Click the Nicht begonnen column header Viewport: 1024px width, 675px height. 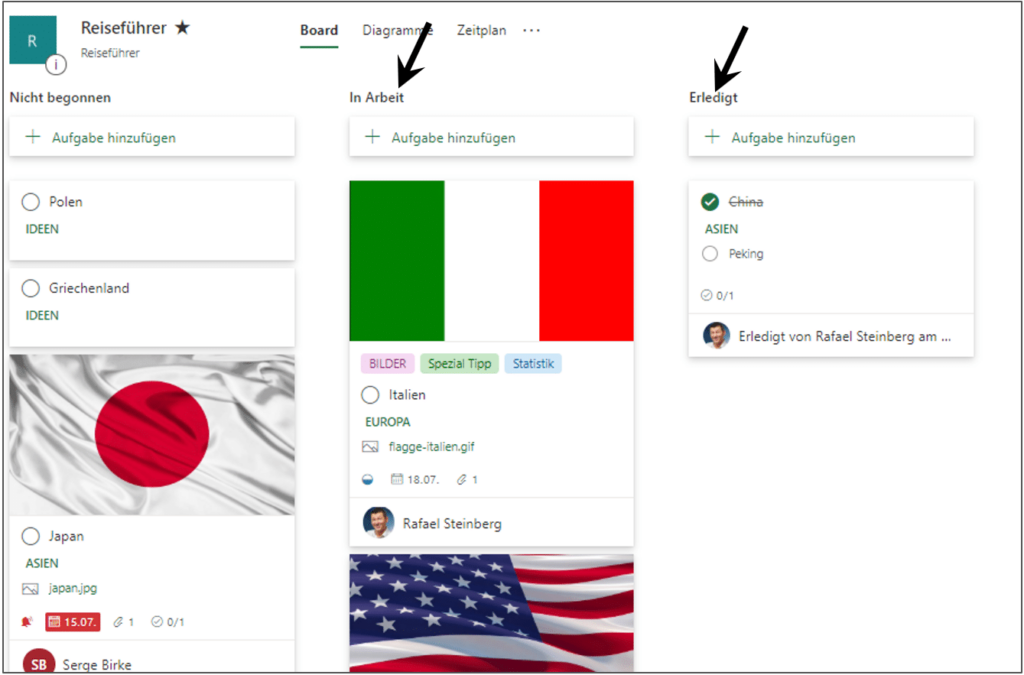pos(60,98)
